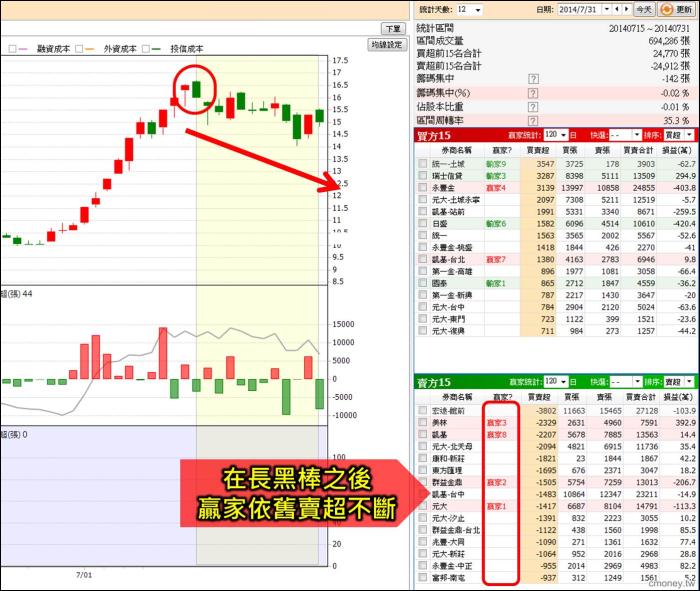Select seller row 康和-新莊
This screenshot has width=700, height=591.
tap(557, 458)
